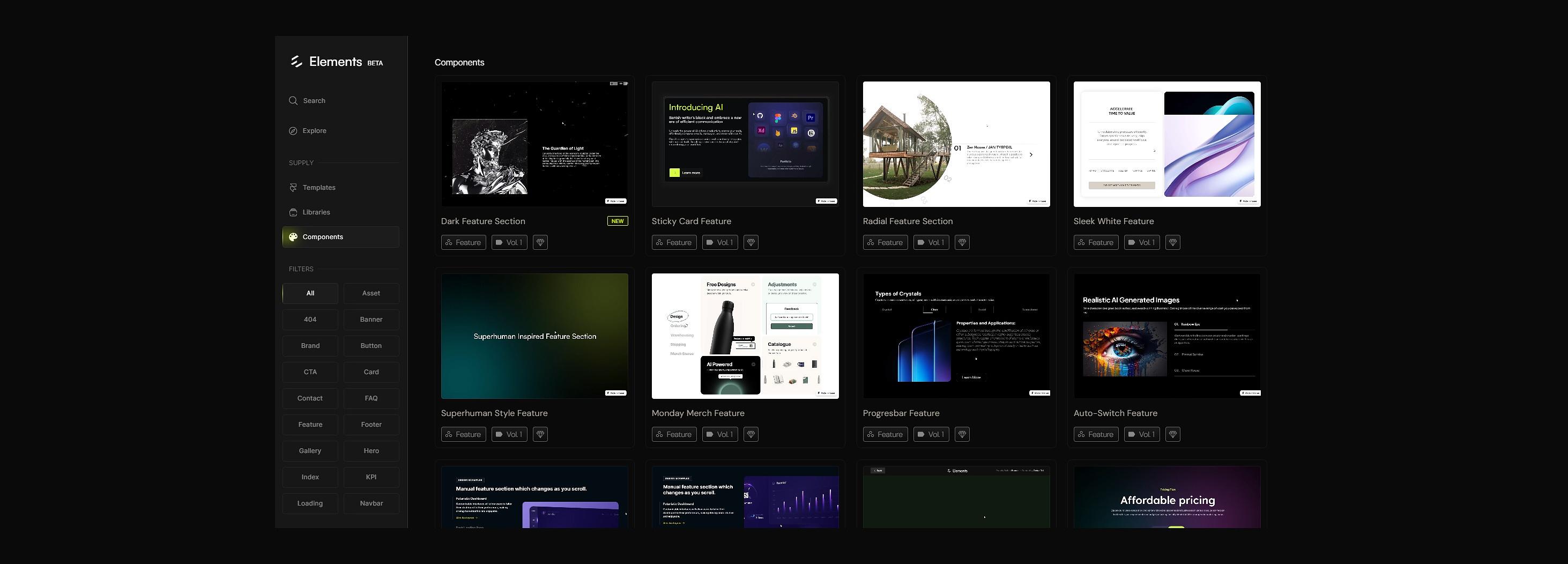The width and height of the screenshot is (1568, 564).
Task: Show only Hero components
Action: coord(371,451)
